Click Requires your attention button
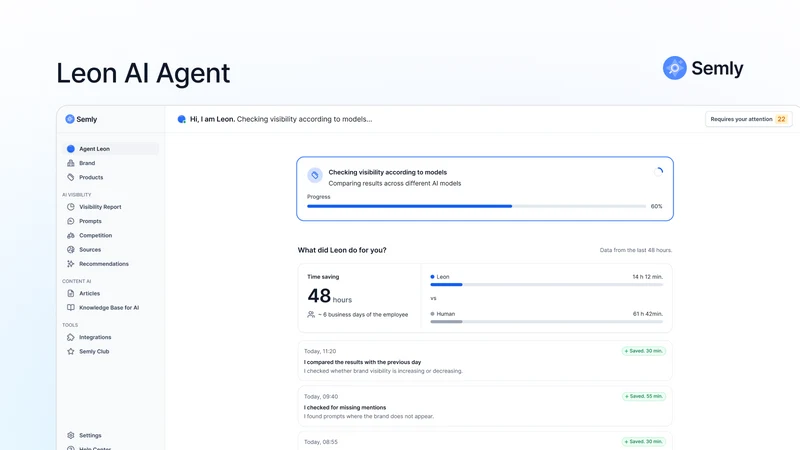800x450 pixels. point(748,119)
